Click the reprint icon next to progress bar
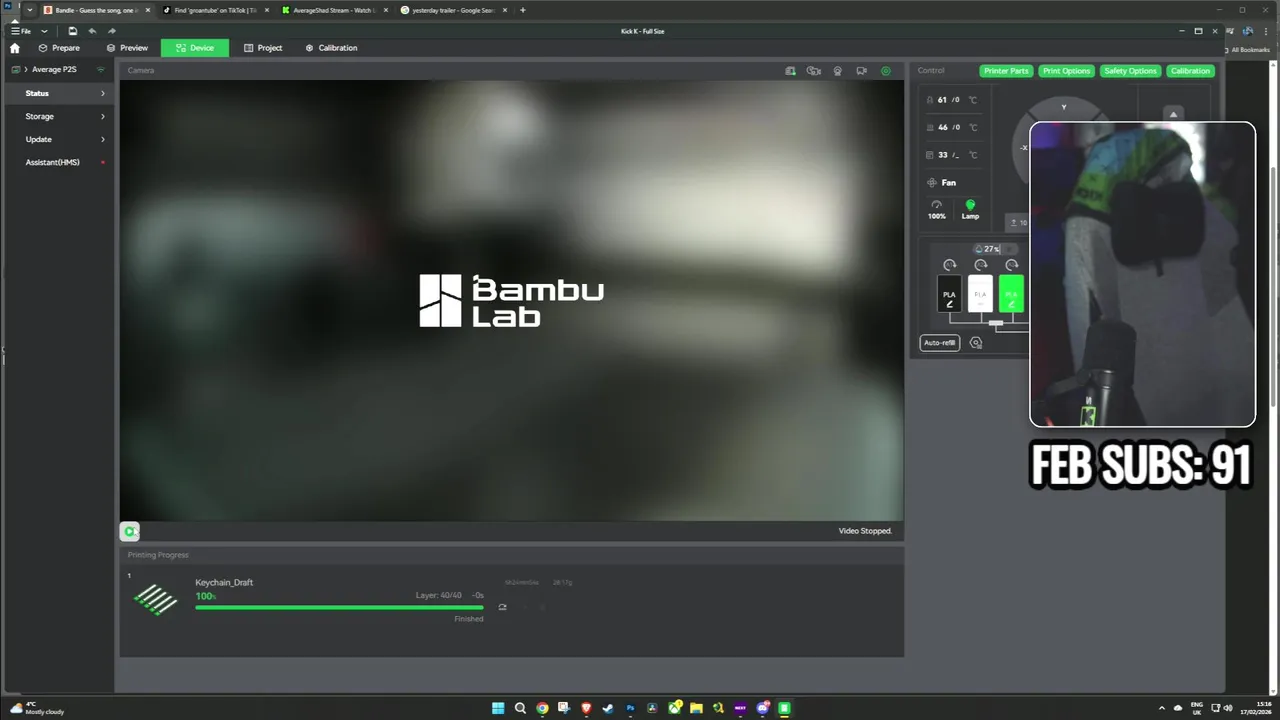This screenshot has width=1280, height=720. 502,607
